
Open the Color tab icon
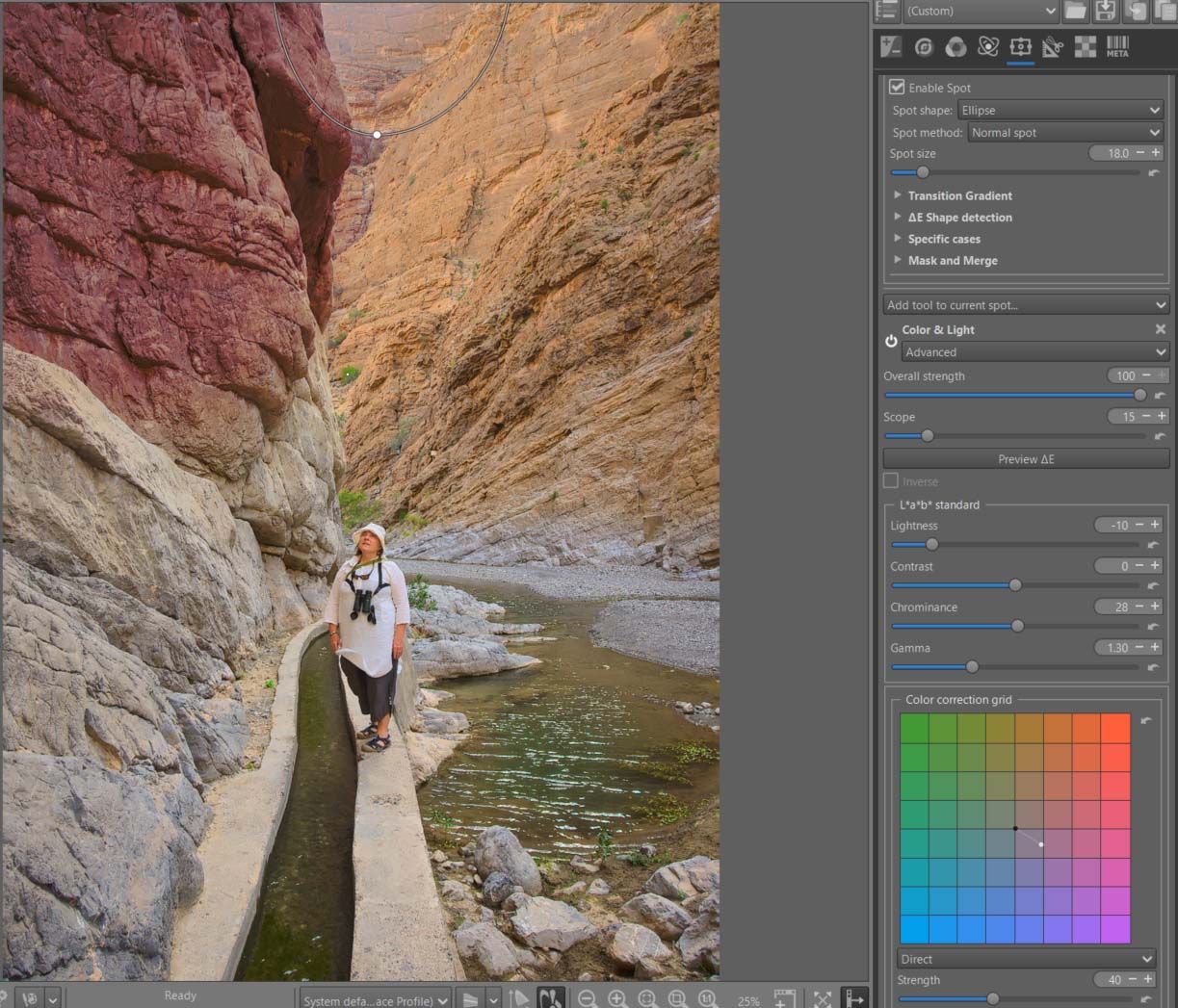(x=955, y=46)
